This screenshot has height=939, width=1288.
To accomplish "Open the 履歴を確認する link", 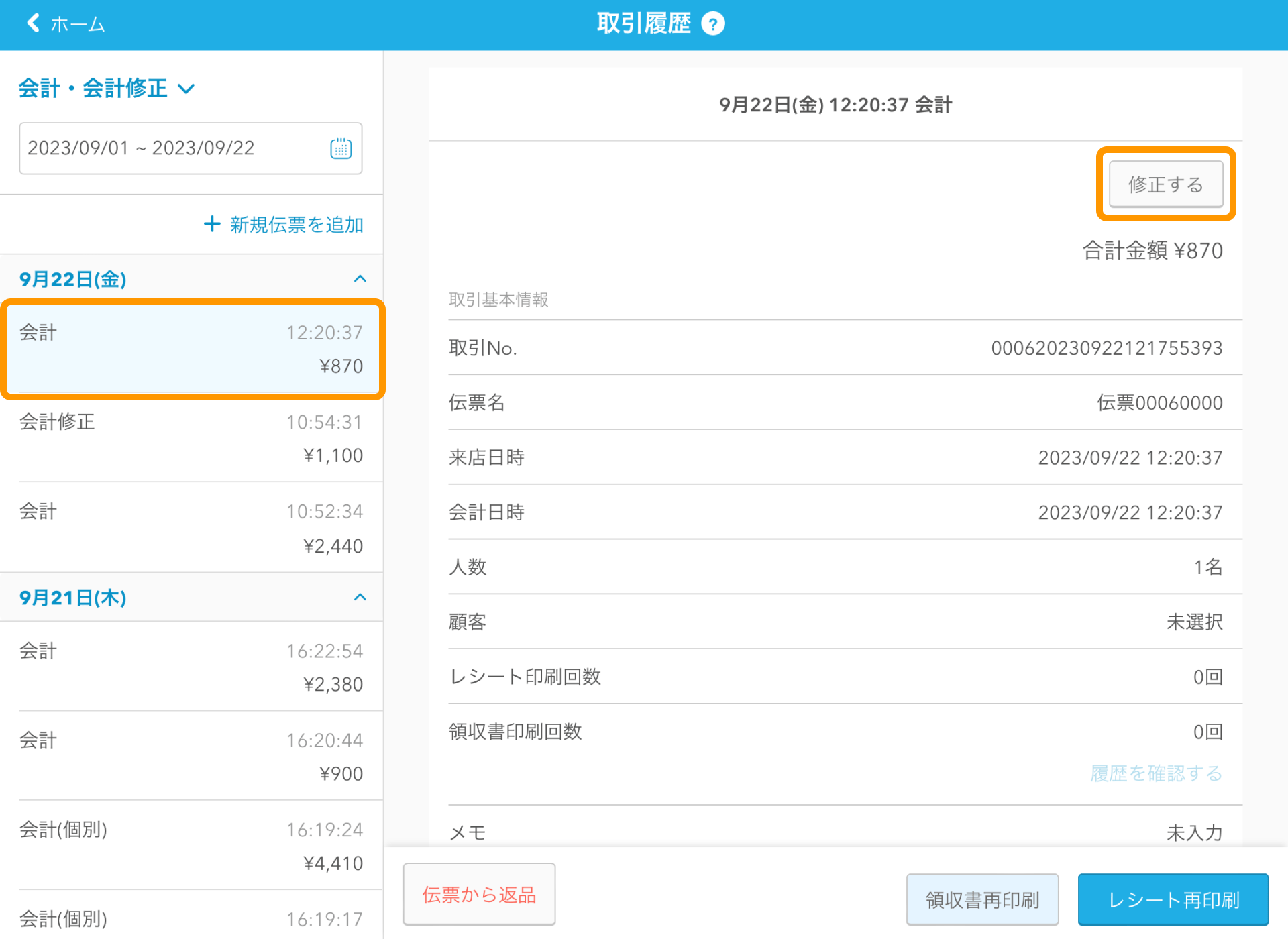I will (x=1156, y=773).
